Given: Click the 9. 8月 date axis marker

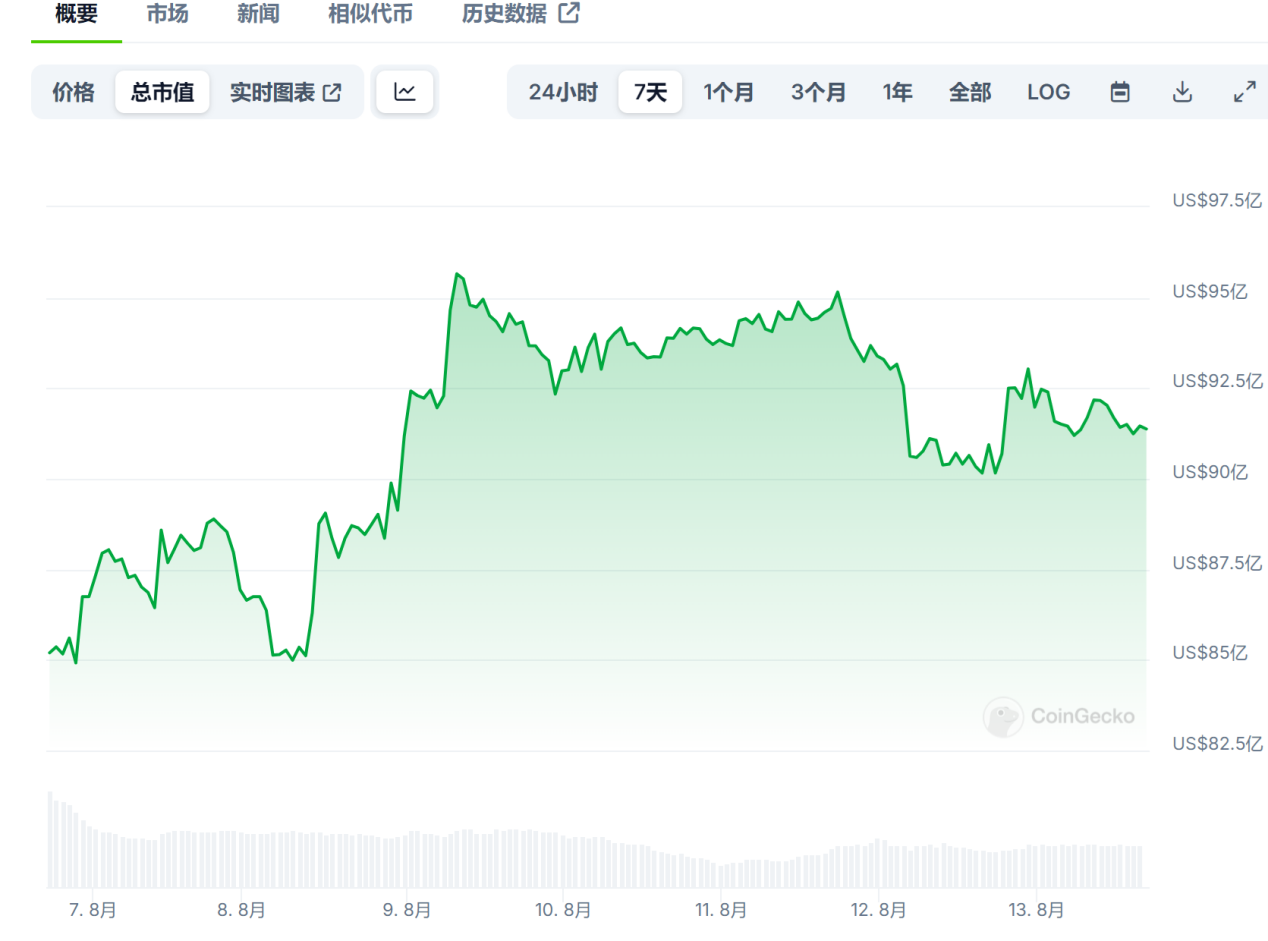Looking at the screenshot, I should tap(407, 910).
